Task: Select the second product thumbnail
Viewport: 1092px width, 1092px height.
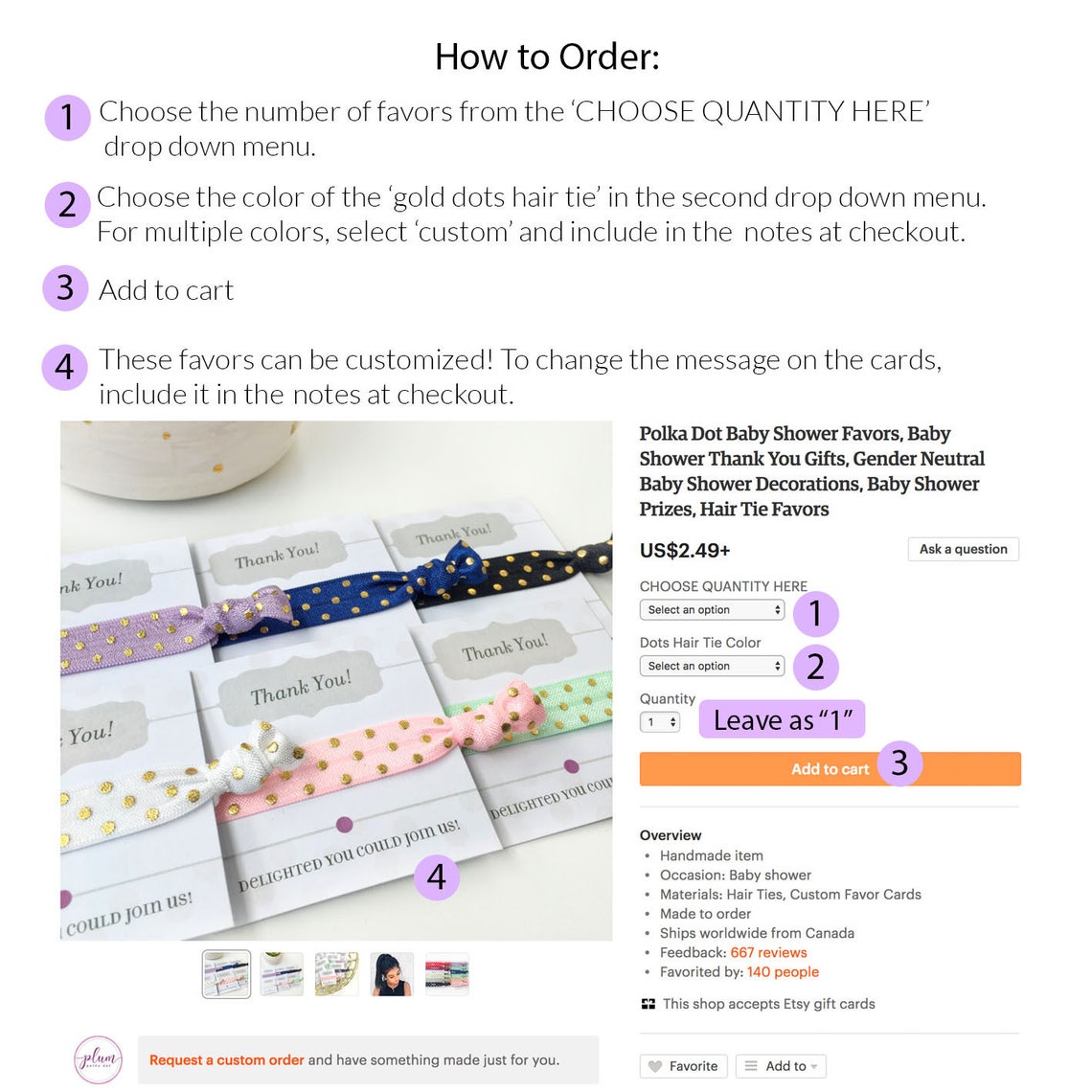Action: point(282,973)
